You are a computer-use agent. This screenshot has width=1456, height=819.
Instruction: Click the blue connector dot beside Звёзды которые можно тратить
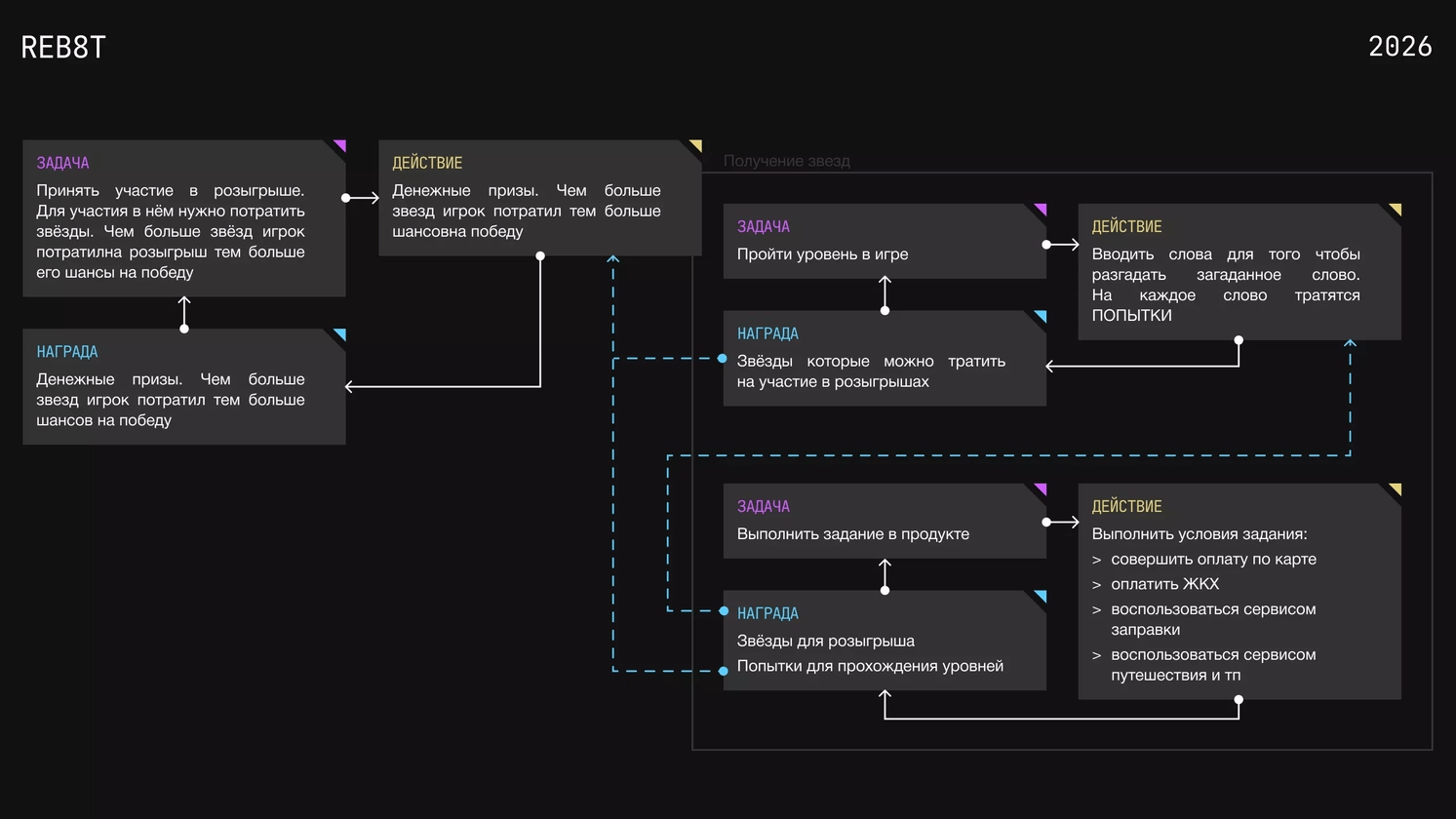click(723, 359)
